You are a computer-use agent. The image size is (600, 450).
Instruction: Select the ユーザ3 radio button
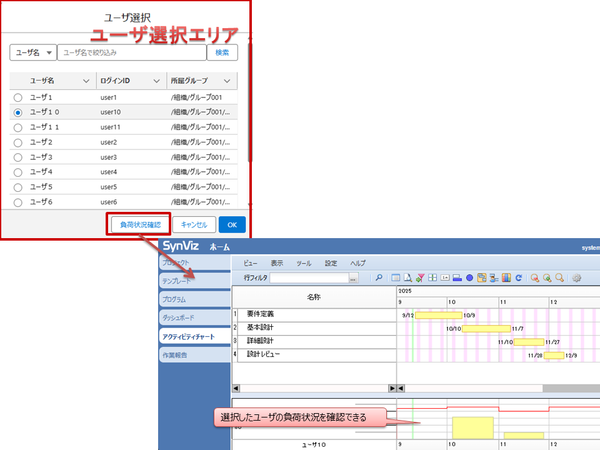(18, 157)
